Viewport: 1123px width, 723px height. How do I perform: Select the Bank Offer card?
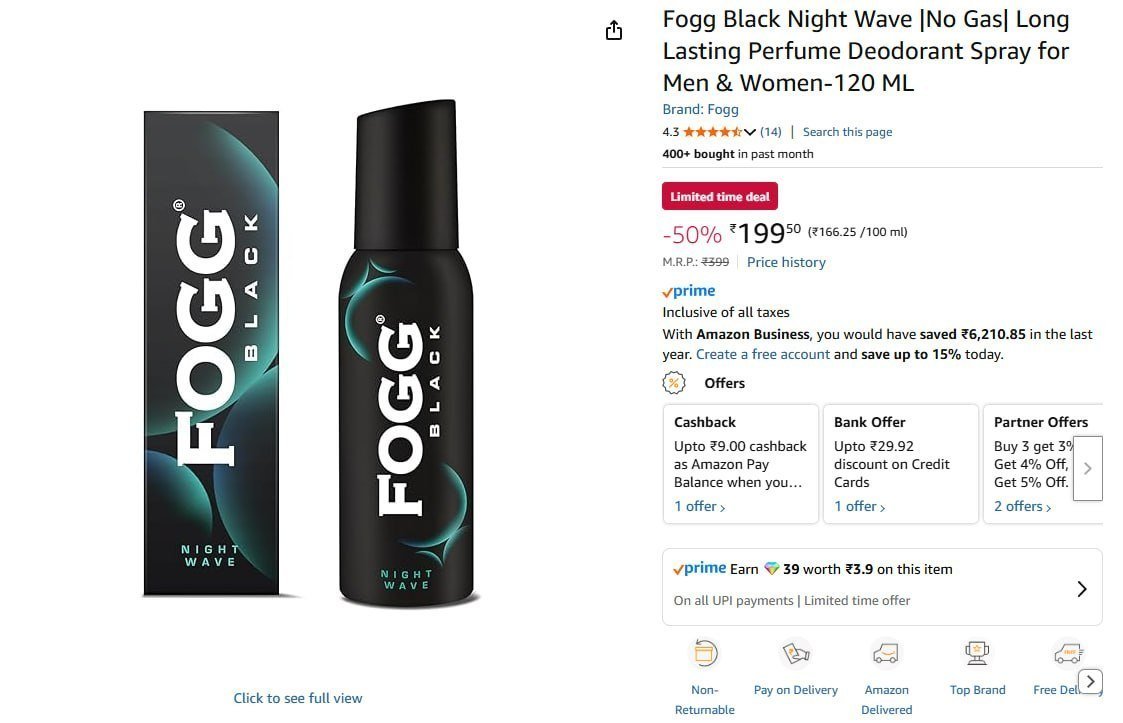click(900, 460)
